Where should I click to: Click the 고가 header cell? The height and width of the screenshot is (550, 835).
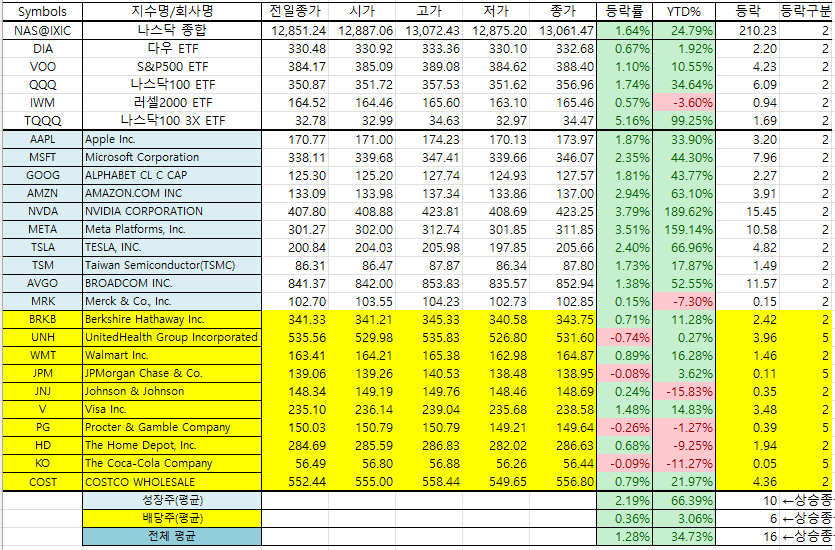point(429,12)
